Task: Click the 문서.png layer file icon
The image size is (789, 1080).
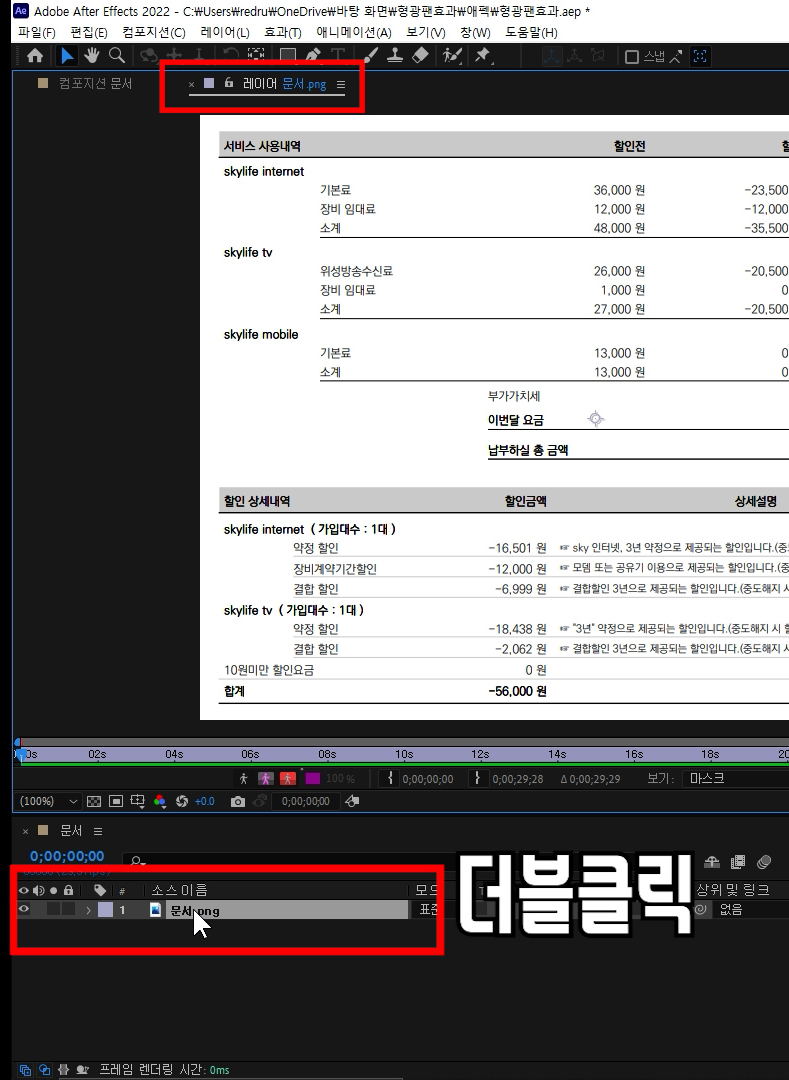Action: 156,910
